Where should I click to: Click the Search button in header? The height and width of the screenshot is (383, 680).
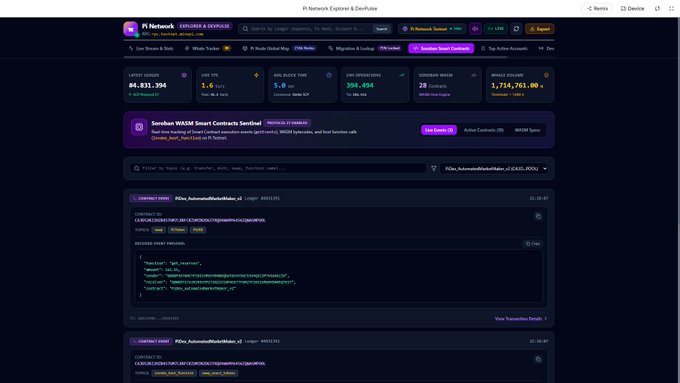(382, 29)
